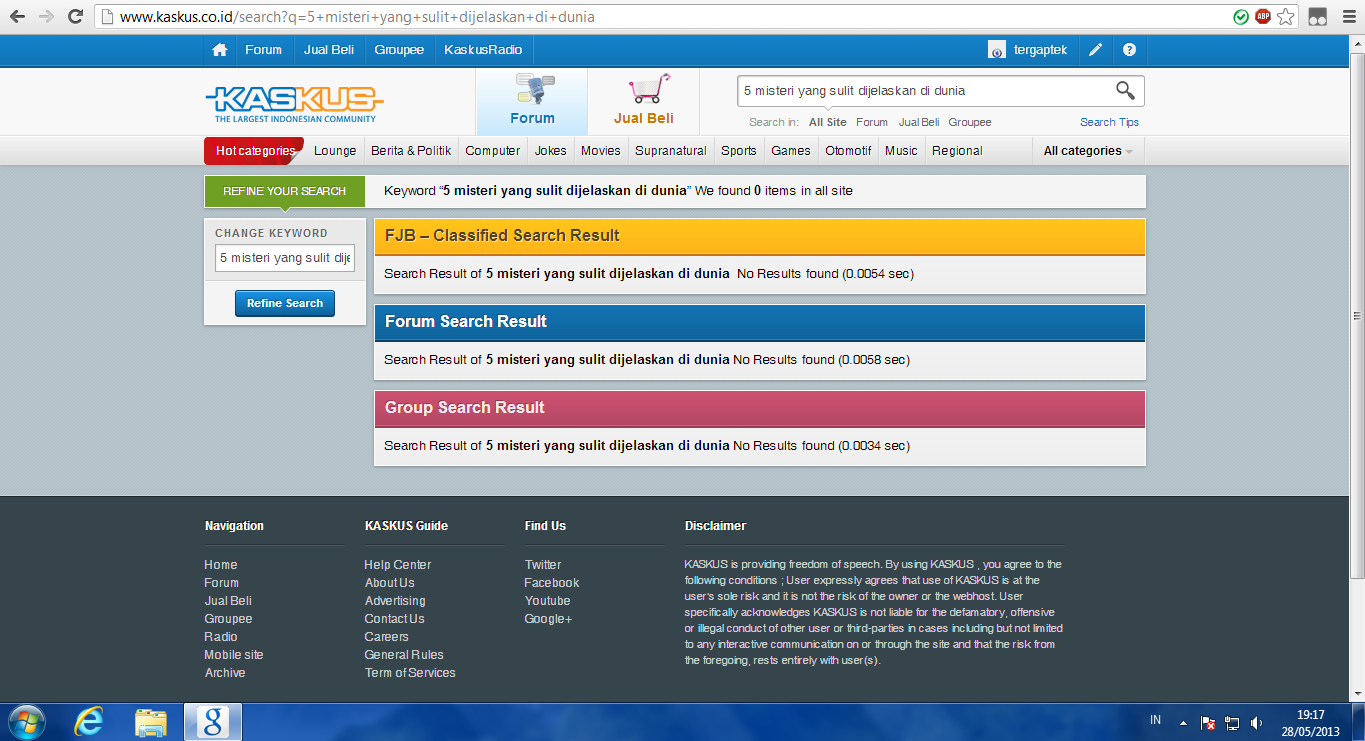1365x741 pixels.
Task: Open the Archive footer link
Action: [225, 673]
